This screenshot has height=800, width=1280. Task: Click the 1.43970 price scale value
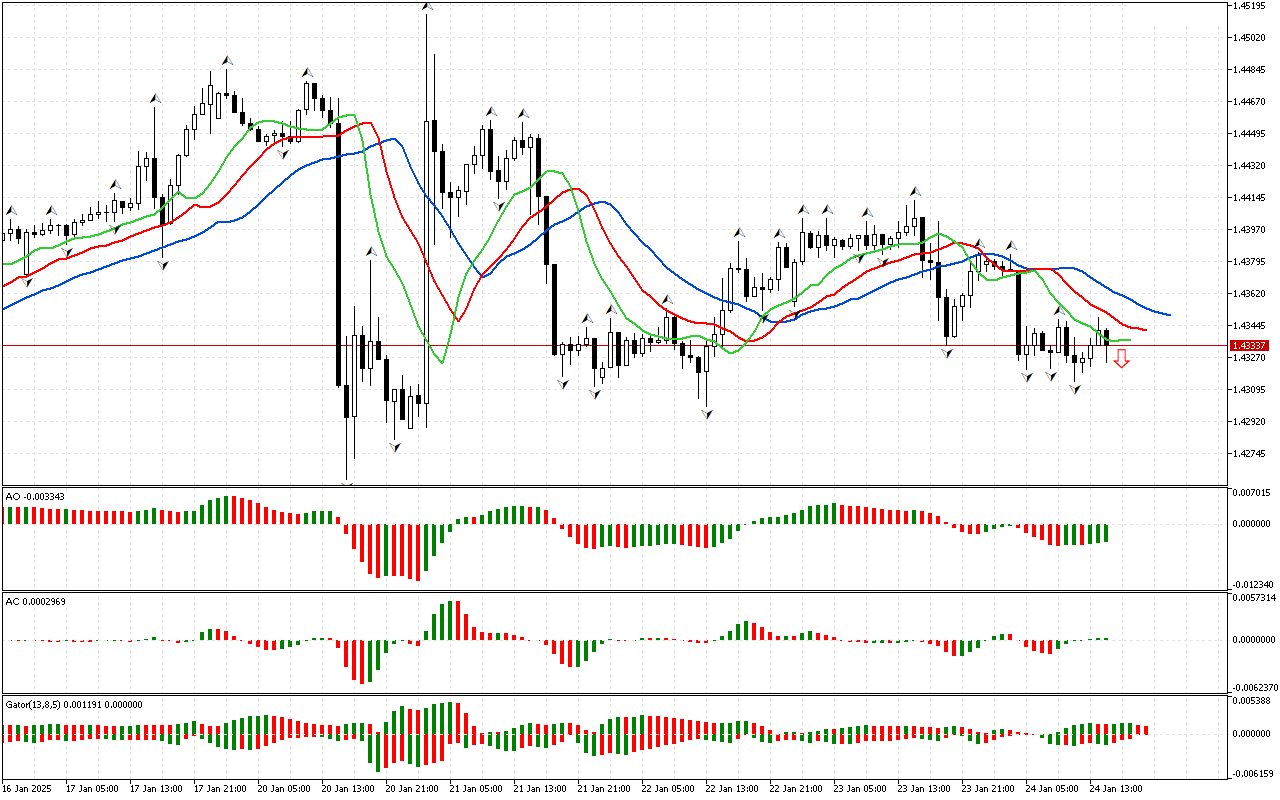tap(1251, 230)
